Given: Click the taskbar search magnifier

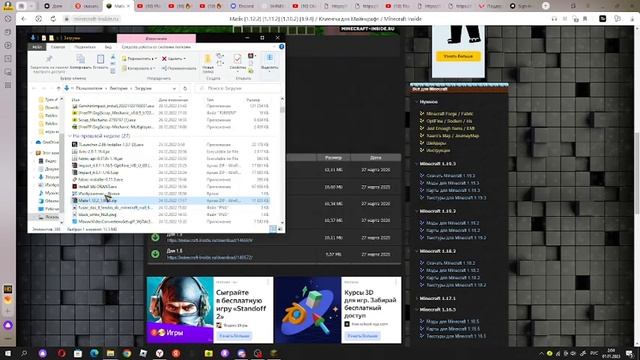Looking at the screenshot, I should pos(24,353).
